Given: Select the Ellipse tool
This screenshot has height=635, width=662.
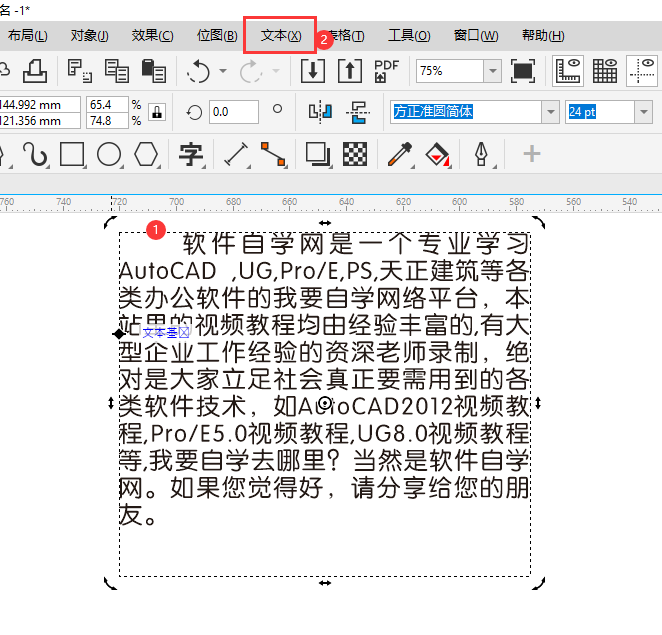Looking at the screenshot, I should pyautogui.click(x=109, y=154).
